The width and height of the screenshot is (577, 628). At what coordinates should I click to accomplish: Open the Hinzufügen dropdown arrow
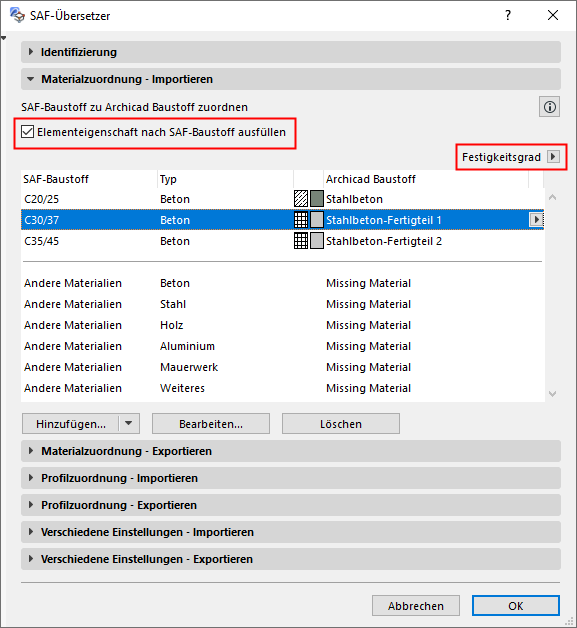click(129, 423)
